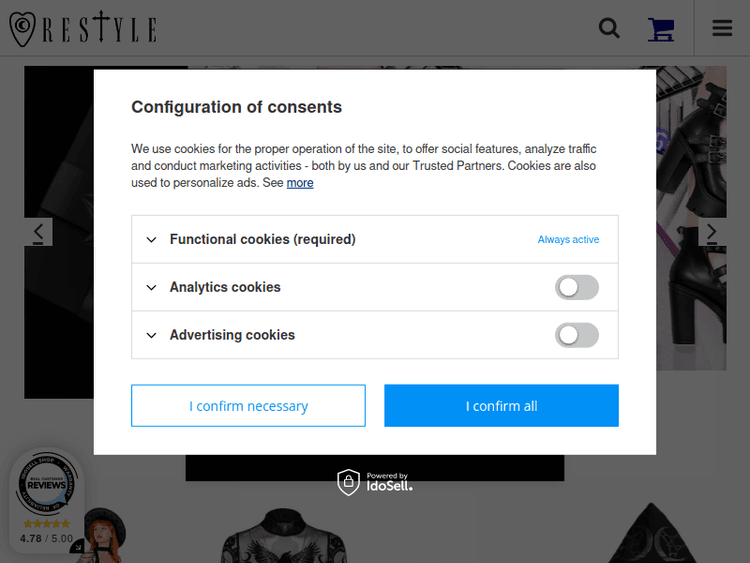Click I confirm necessary button
This screenshot has height=563, width=750.
248,406
